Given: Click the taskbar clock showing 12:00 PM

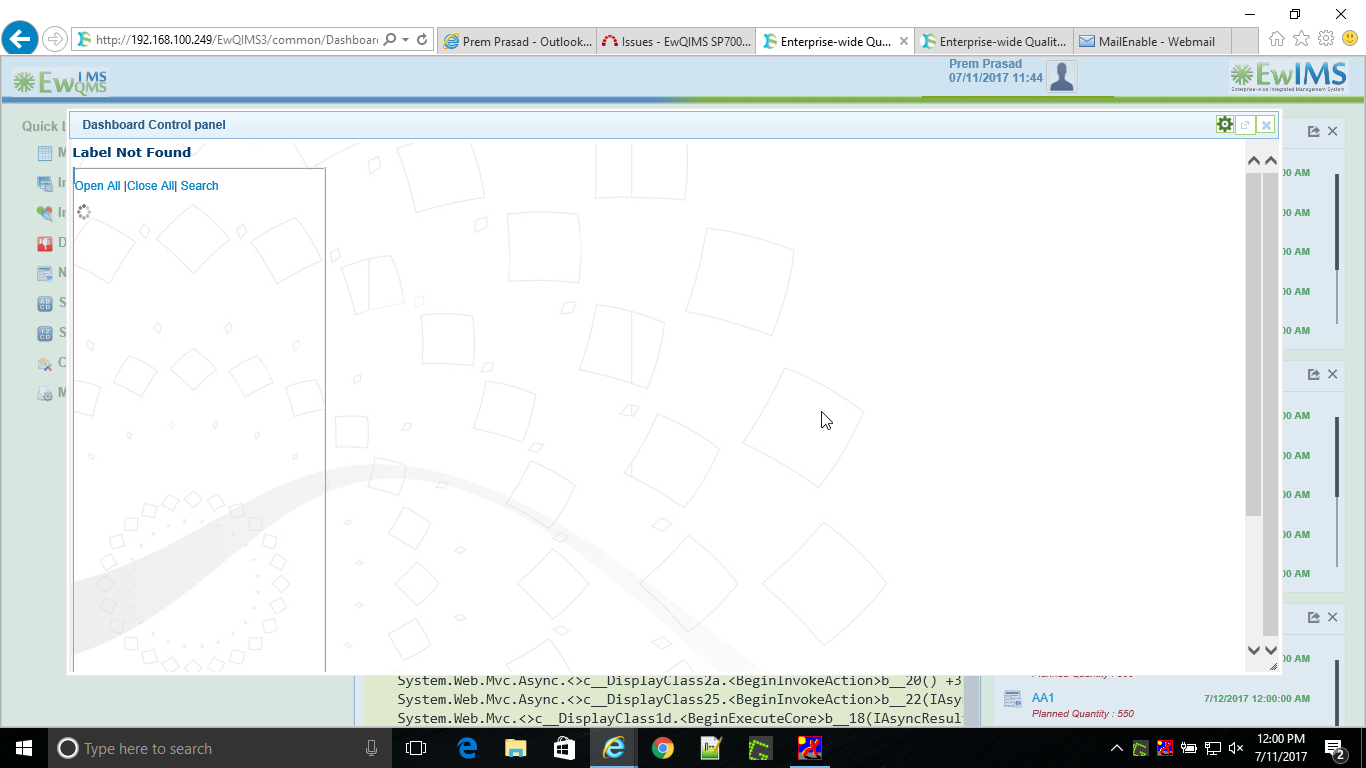Looking at the screenshot, I should click(x=1280, y=748).
